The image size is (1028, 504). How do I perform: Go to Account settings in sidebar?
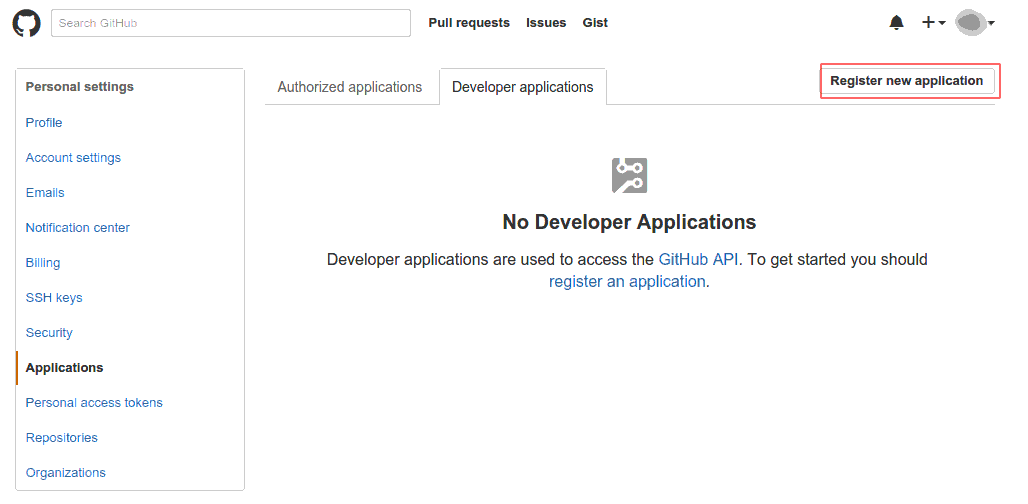coord(73,158)
